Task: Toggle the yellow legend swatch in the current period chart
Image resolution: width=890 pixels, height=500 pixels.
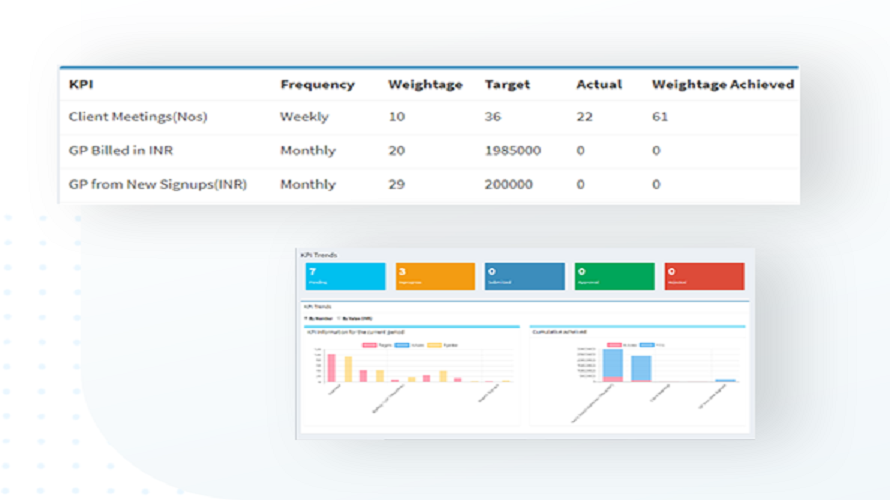Action: pos(435,345)
